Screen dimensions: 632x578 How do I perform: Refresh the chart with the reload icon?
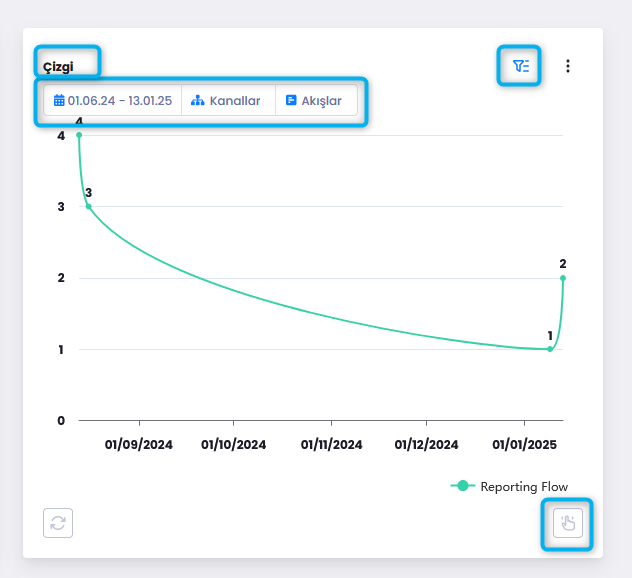coord(58,523)
